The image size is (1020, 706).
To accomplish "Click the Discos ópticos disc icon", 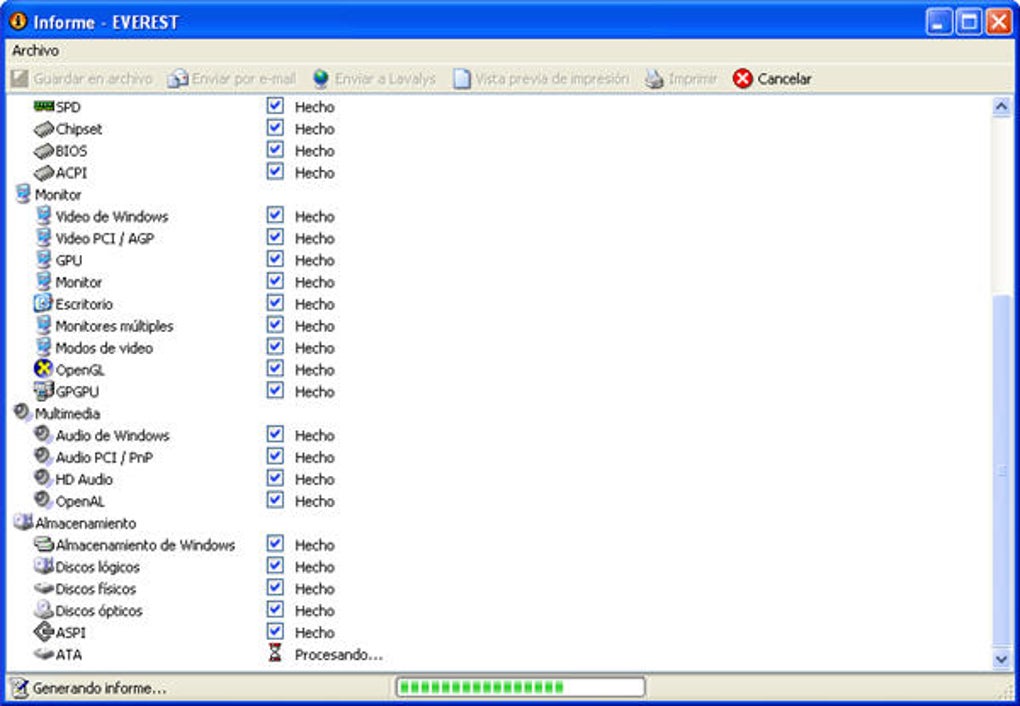I will pyautogui.click(x=44, y=610).
